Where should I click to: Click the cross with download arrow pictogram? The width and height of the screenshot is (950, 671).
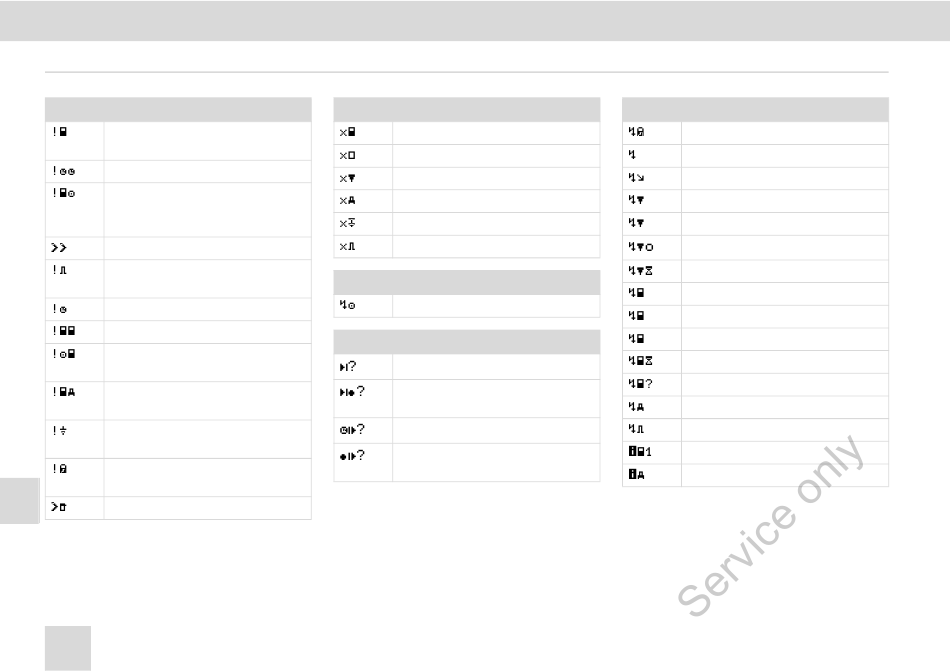point(347,223)
